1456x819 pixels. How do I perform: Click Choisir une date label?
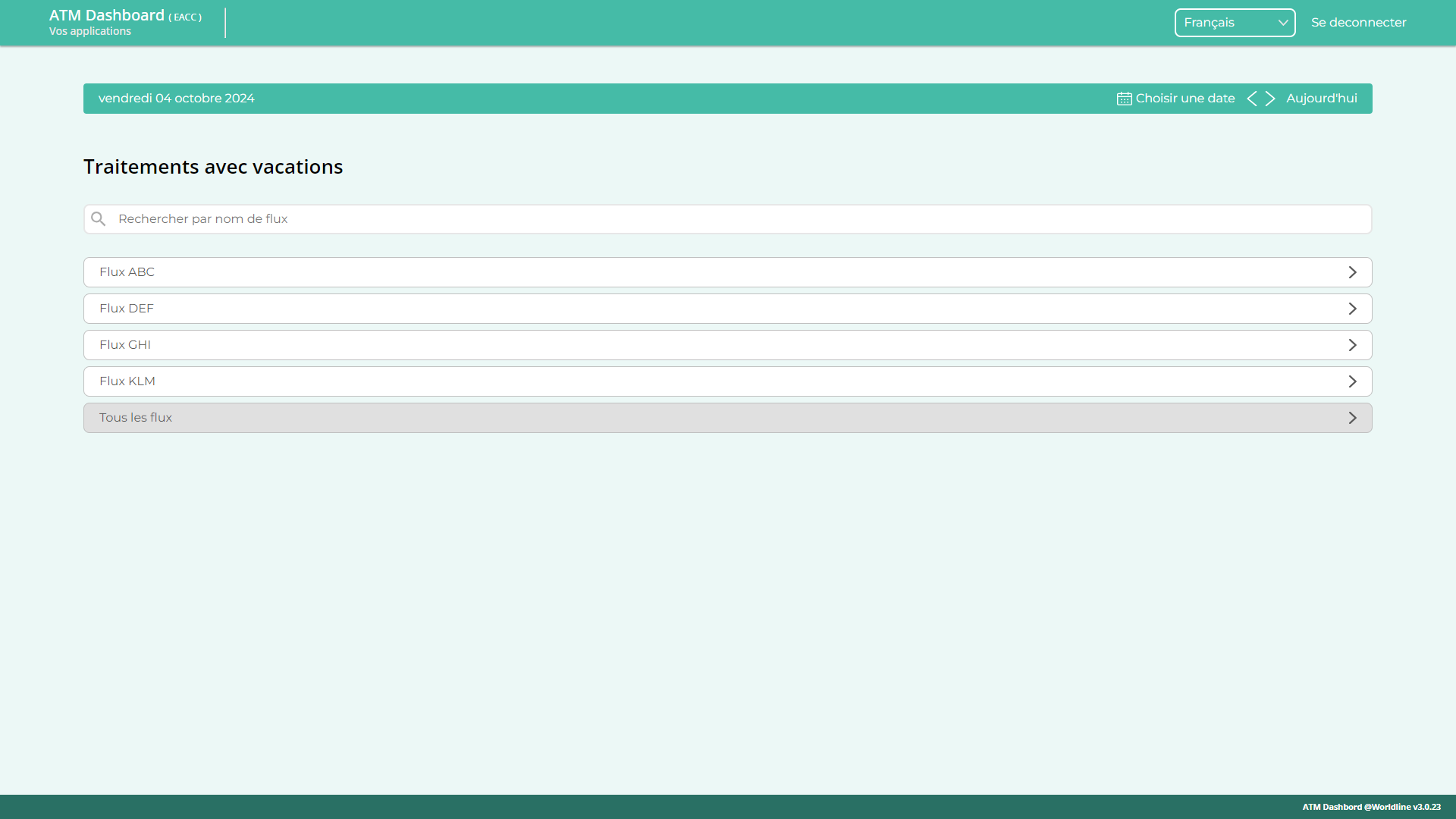click(x=1185, y=99)
